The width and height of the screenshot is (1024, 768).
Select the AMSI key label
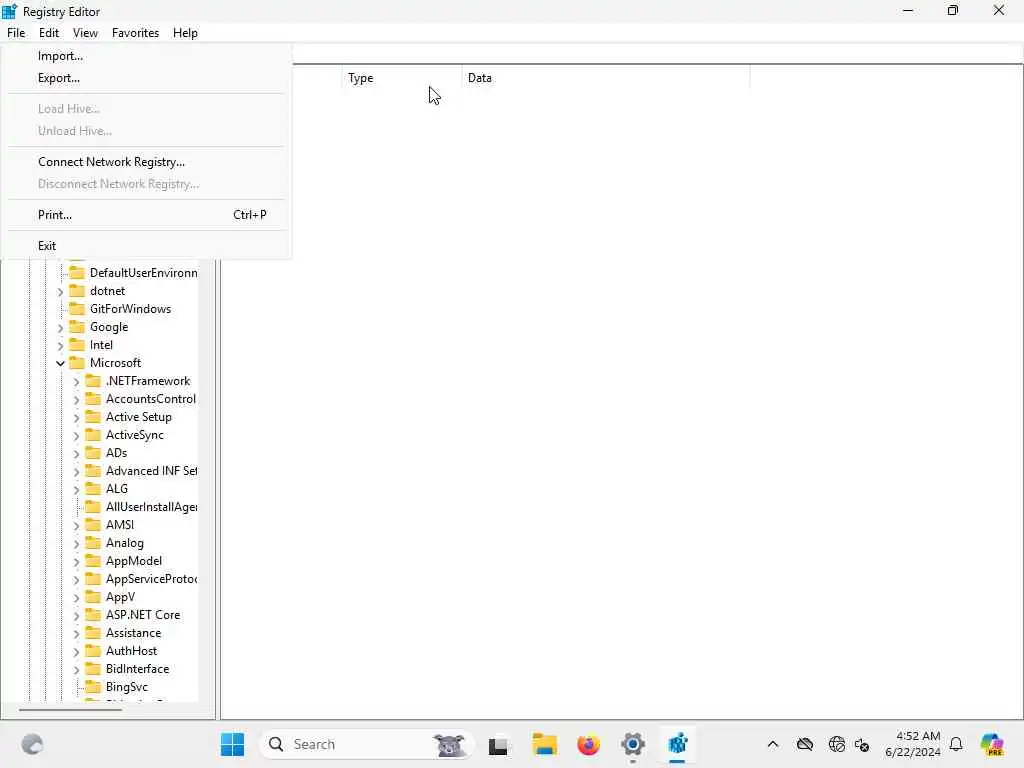[120, 525]
